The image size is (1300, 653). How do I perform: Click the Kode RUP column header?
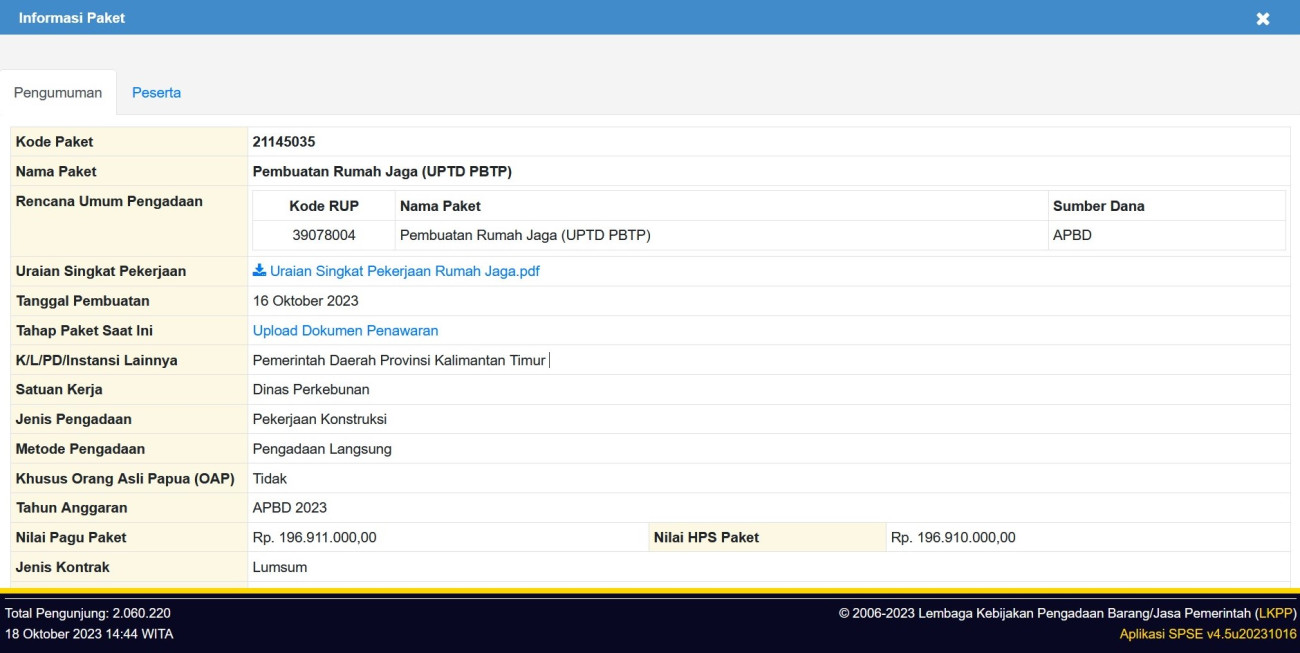pyautogui.click(x=324, y=206)
